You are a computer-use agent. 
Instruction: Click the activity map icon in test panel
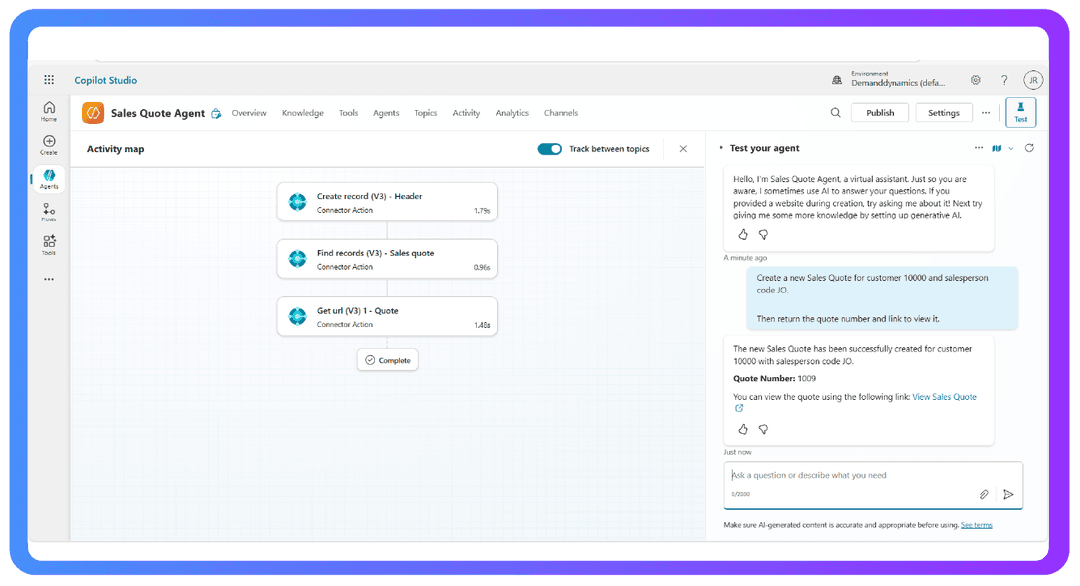click(x=997, y=148)
